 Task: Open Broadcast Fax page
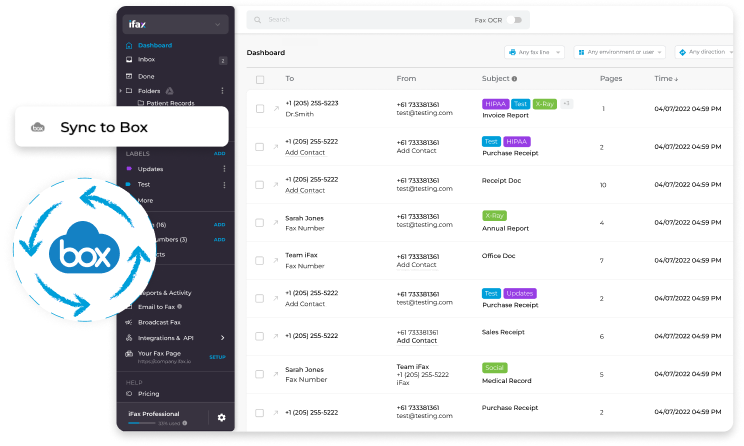[159, 323]
